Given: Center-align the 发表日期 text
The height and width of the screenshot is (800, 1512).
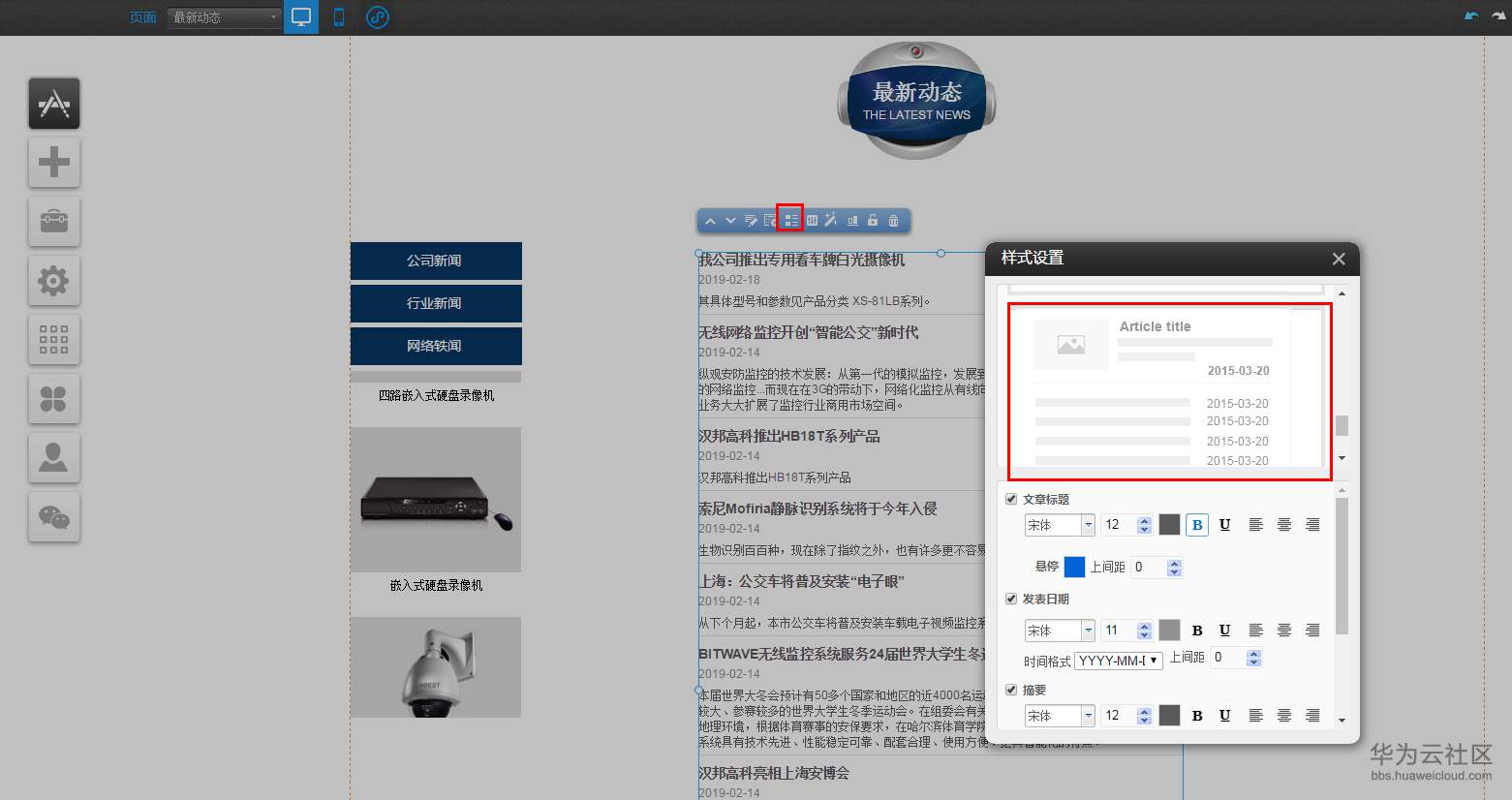Looking at the screenshot, I should [1284, 631].
